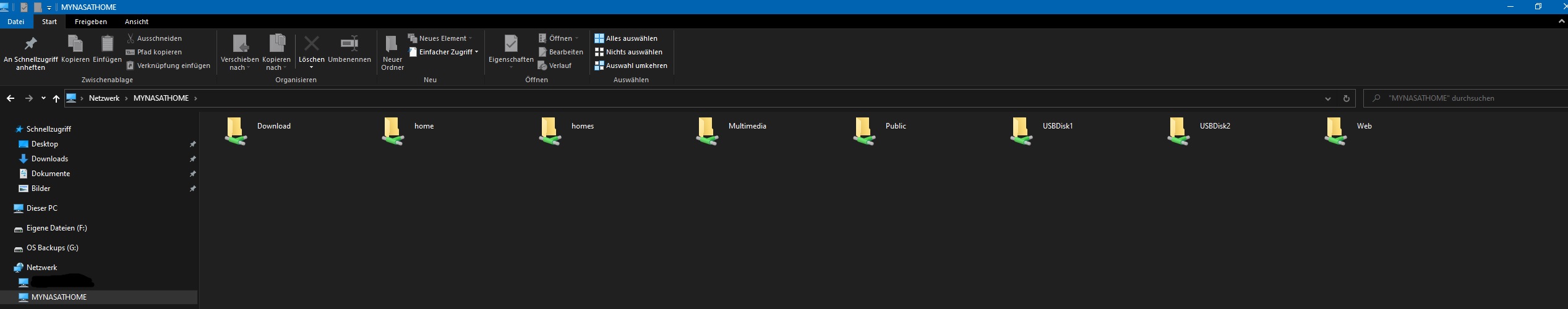Click the quick access properties checkmark icon
Screen dimensions: 1568x309
tap(24, 7)
